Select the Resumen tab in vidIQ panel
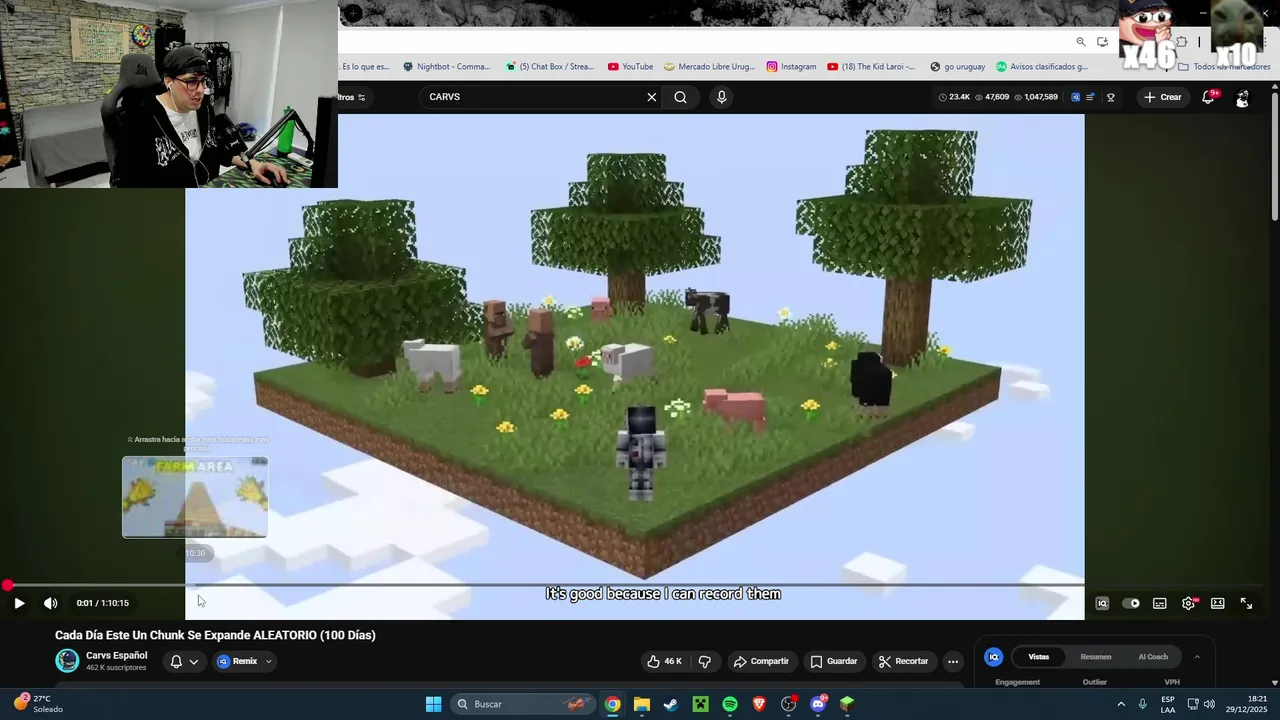Image resolution: width=1280 pixels, height=720 pixels. (1096, 657)
